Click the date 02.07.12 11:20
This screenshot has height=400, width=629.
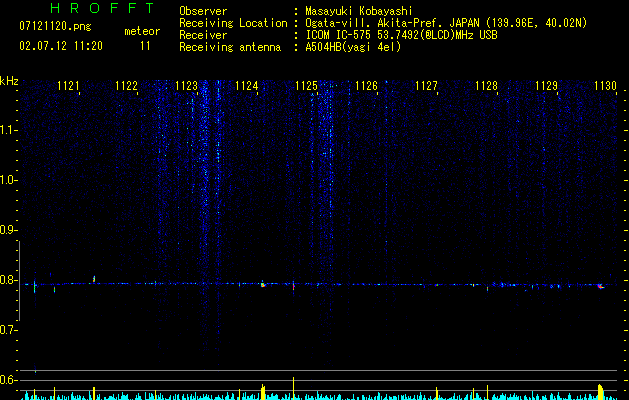(61, 46)
